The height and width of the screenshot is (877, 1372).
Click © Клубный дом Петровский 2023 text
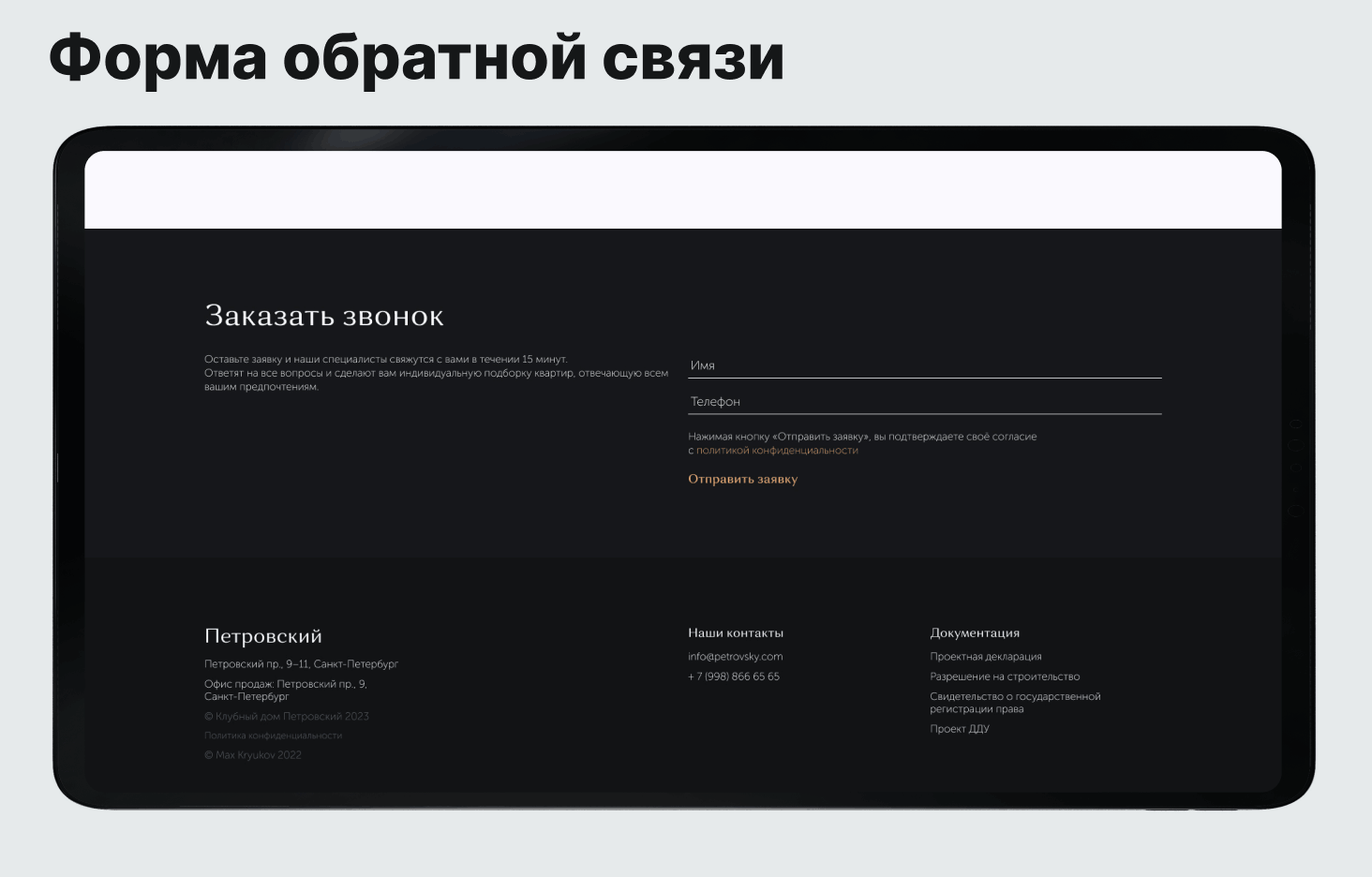tap(286, 717)
